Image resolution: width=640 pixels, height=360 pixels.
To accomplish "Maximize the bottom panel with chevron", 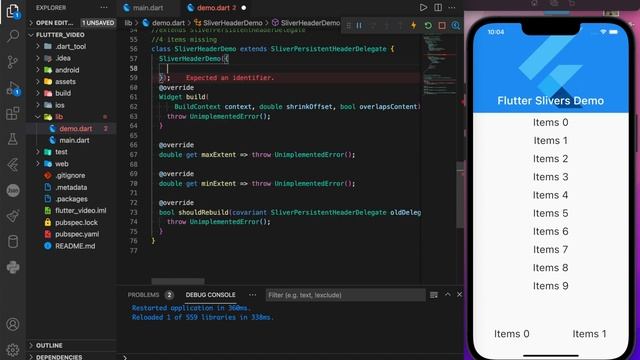I will (448, 294).
